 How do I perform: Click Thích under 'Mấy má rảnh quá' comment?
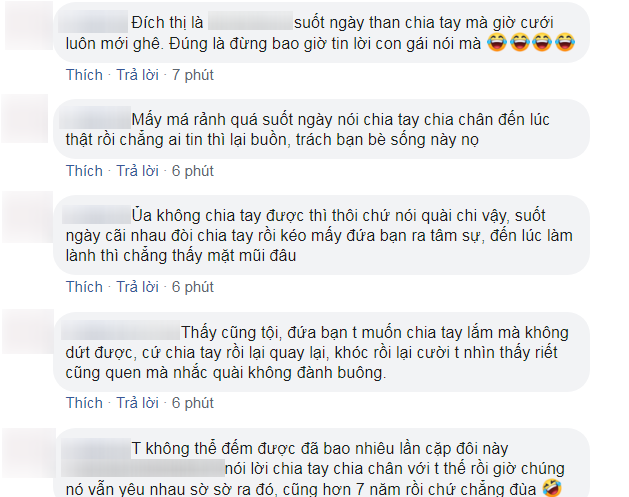tap(84, 171)
